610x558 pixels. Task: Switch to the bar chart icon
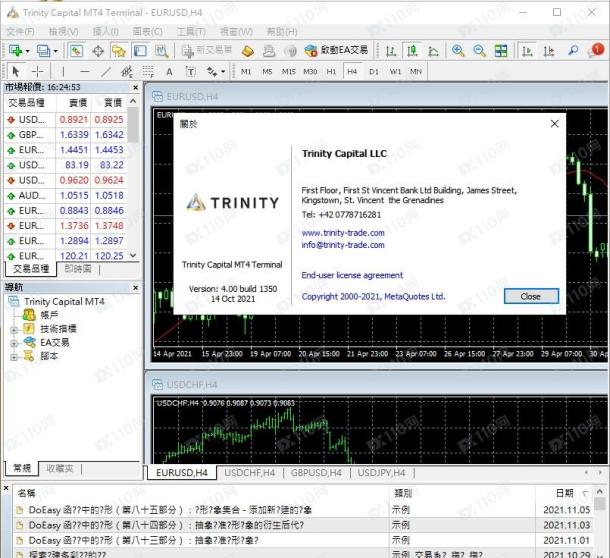[391, 51]
